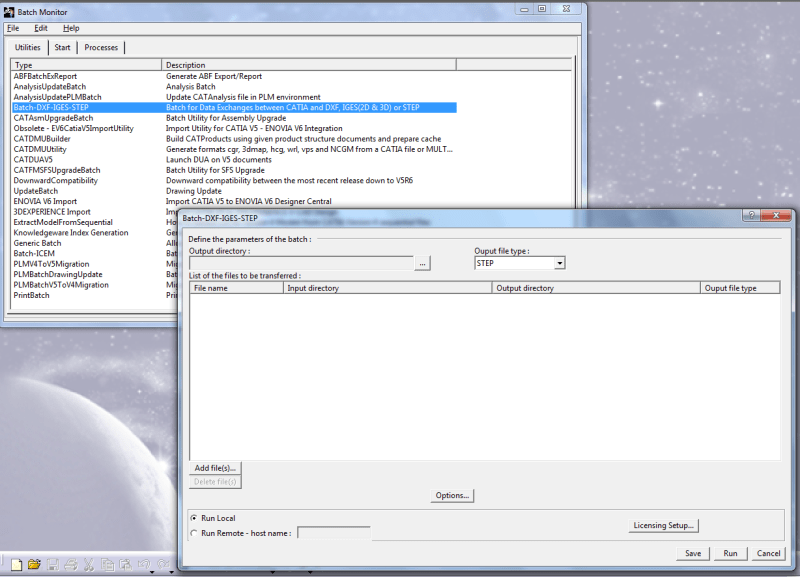Open the Redo history dropdown arrow

click(171, 572)
